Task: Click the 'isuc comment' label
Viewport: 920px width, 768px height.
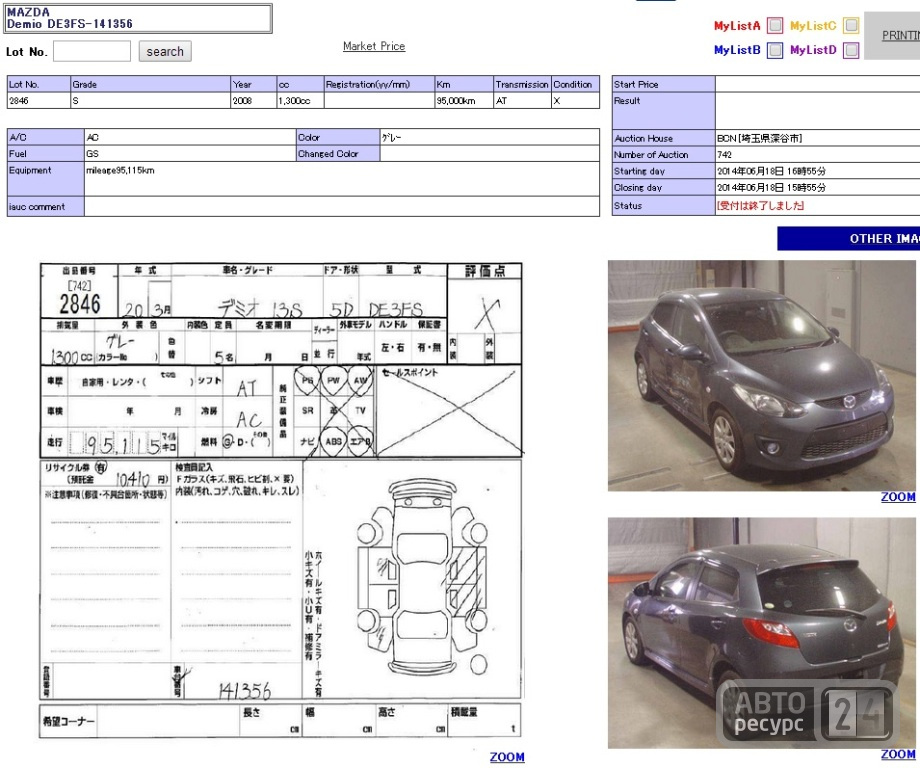Action: pos(37,207)
